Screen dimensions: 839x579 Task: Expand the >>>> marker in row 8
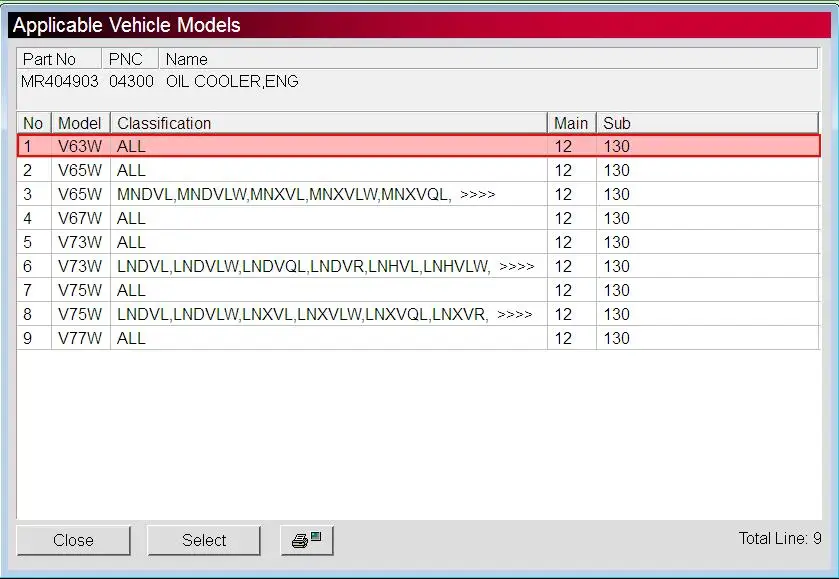tap(515, 315)
